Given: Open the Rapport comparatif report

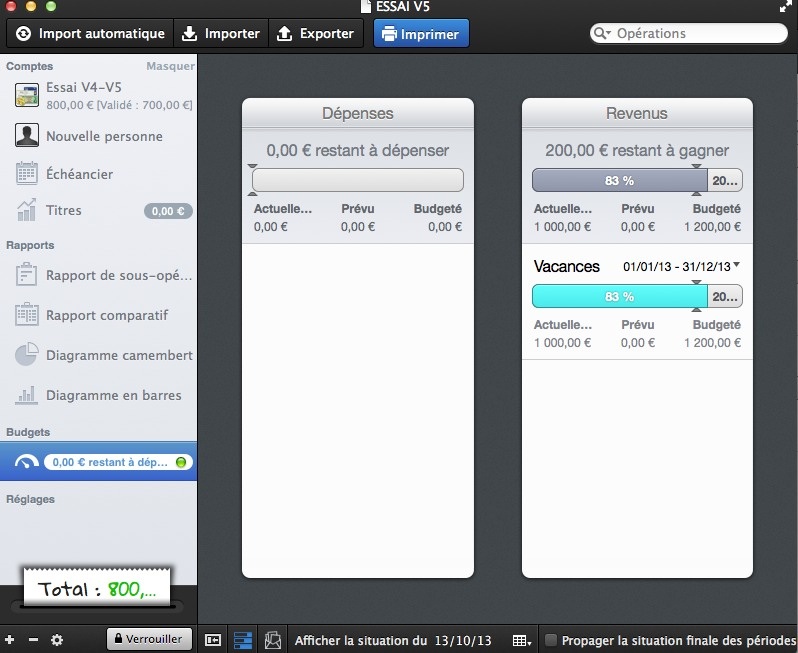Looking at the screenshot, I should 99,315.
